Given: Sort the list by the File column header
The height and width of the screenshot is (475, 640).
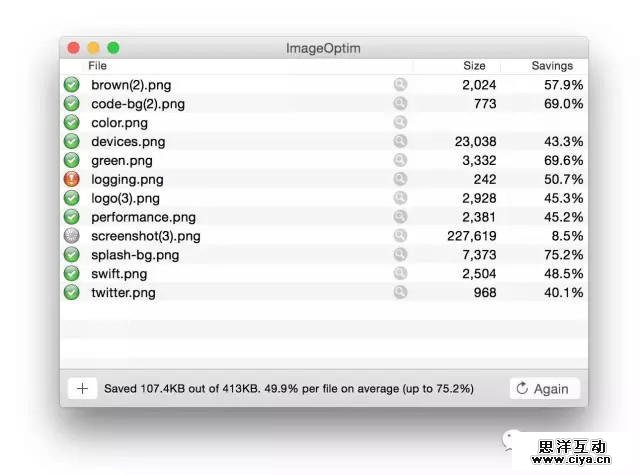Looking at the screenshot, I should [x=97, y=66].
